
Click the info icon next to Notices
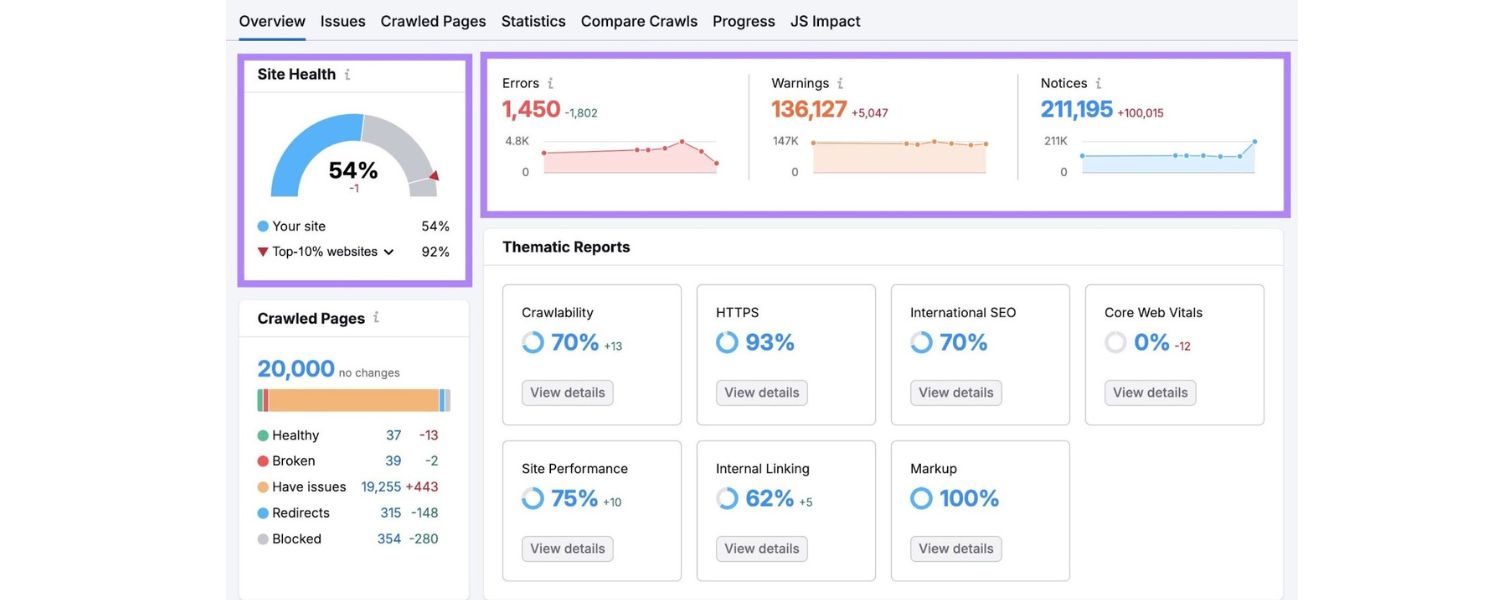point(1098,84)
